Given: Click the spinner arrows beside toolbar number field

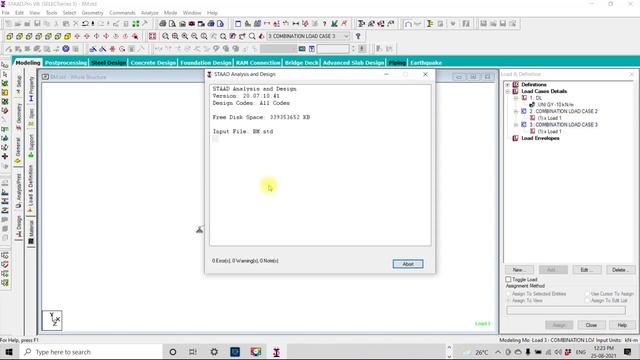Looking at the screenshot, I should click(353, 49).
